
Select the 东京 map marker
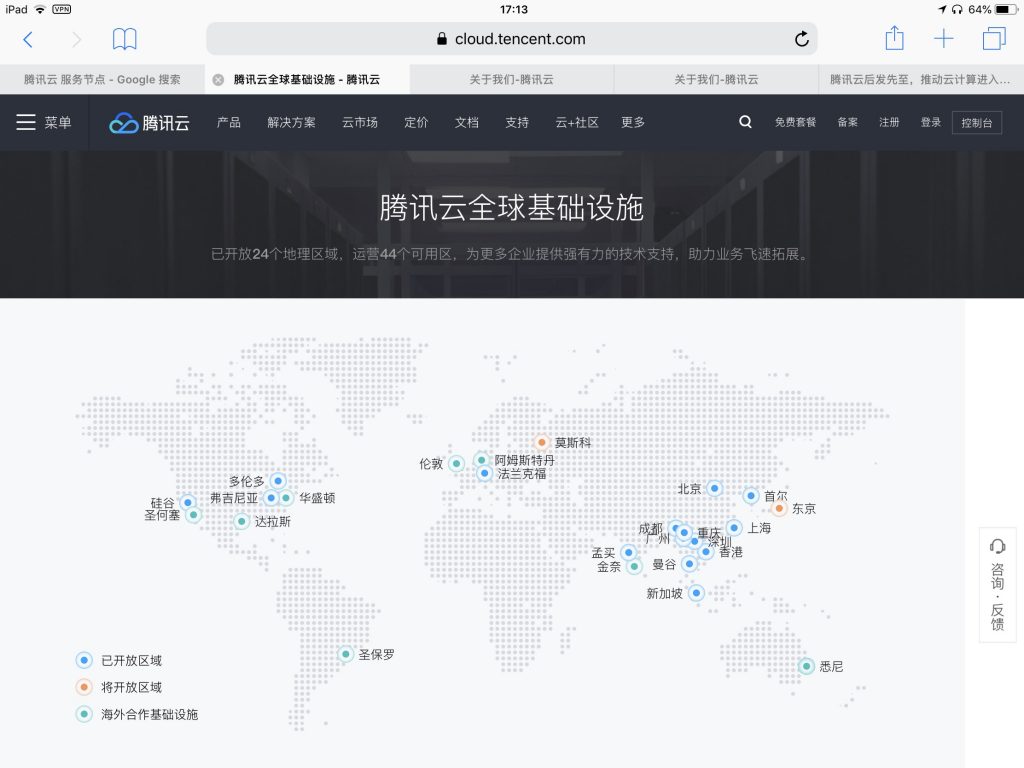coord(779,508)
